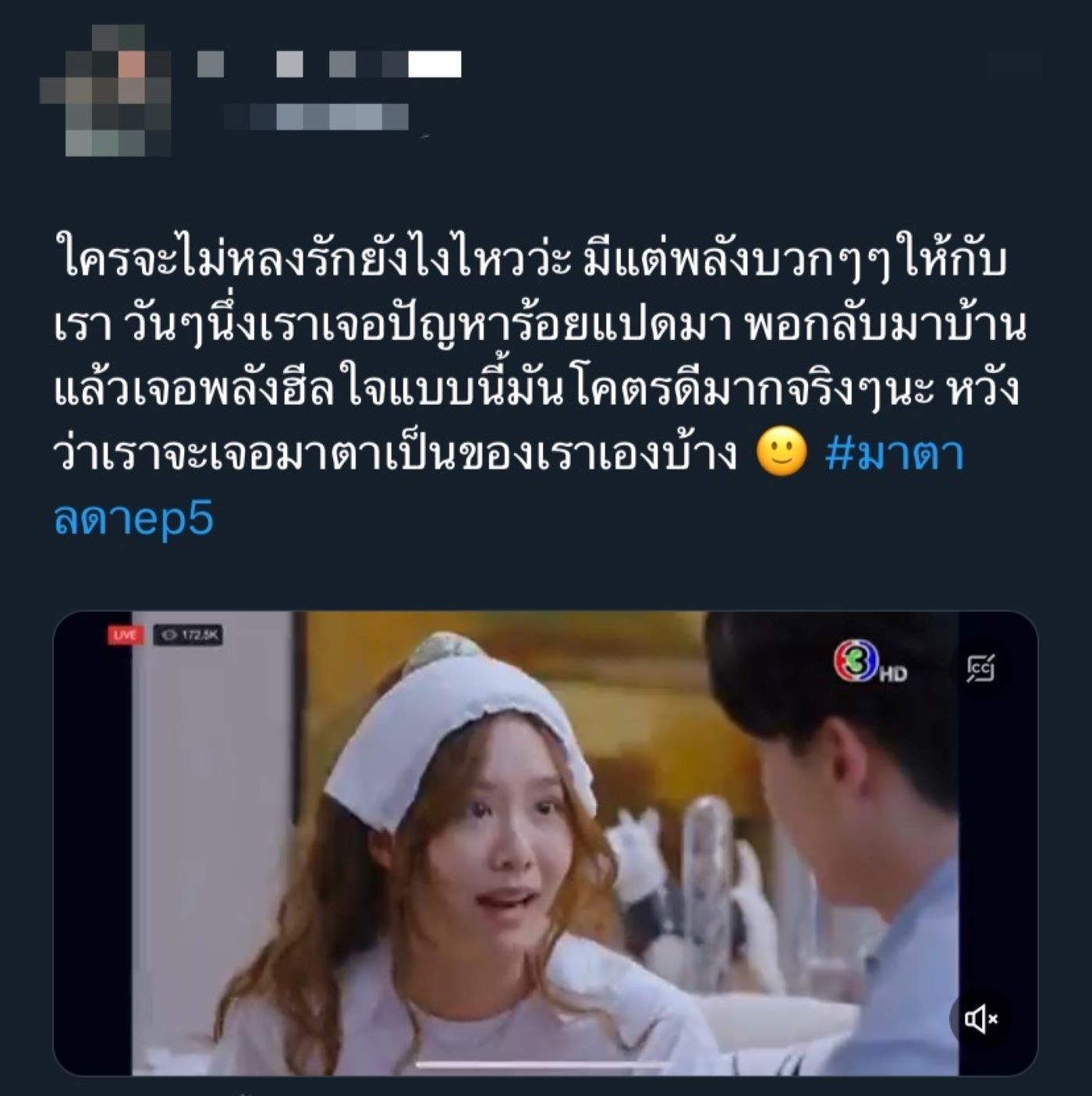Click the black letterbox bar left of the video

click(92, 843)
